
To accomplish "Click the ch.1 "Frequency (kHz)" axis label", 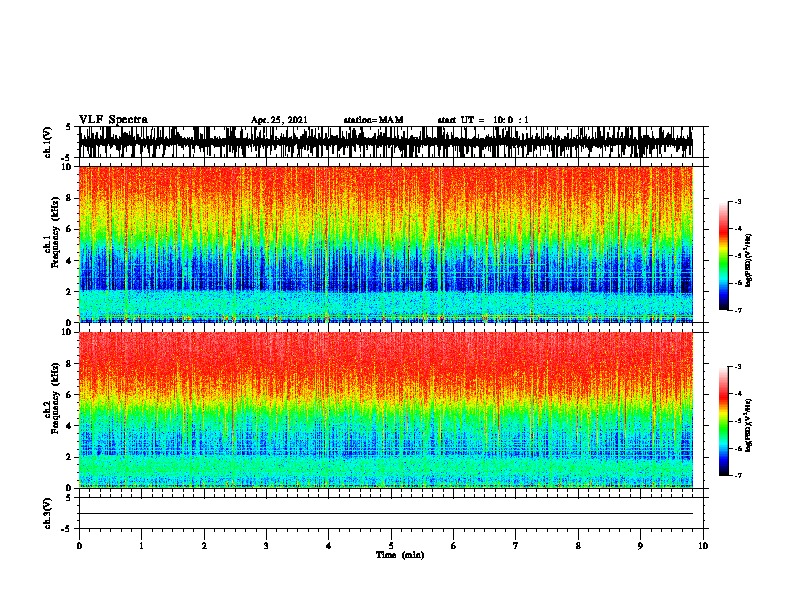I will pyautogui.click(x=55, y=233).
